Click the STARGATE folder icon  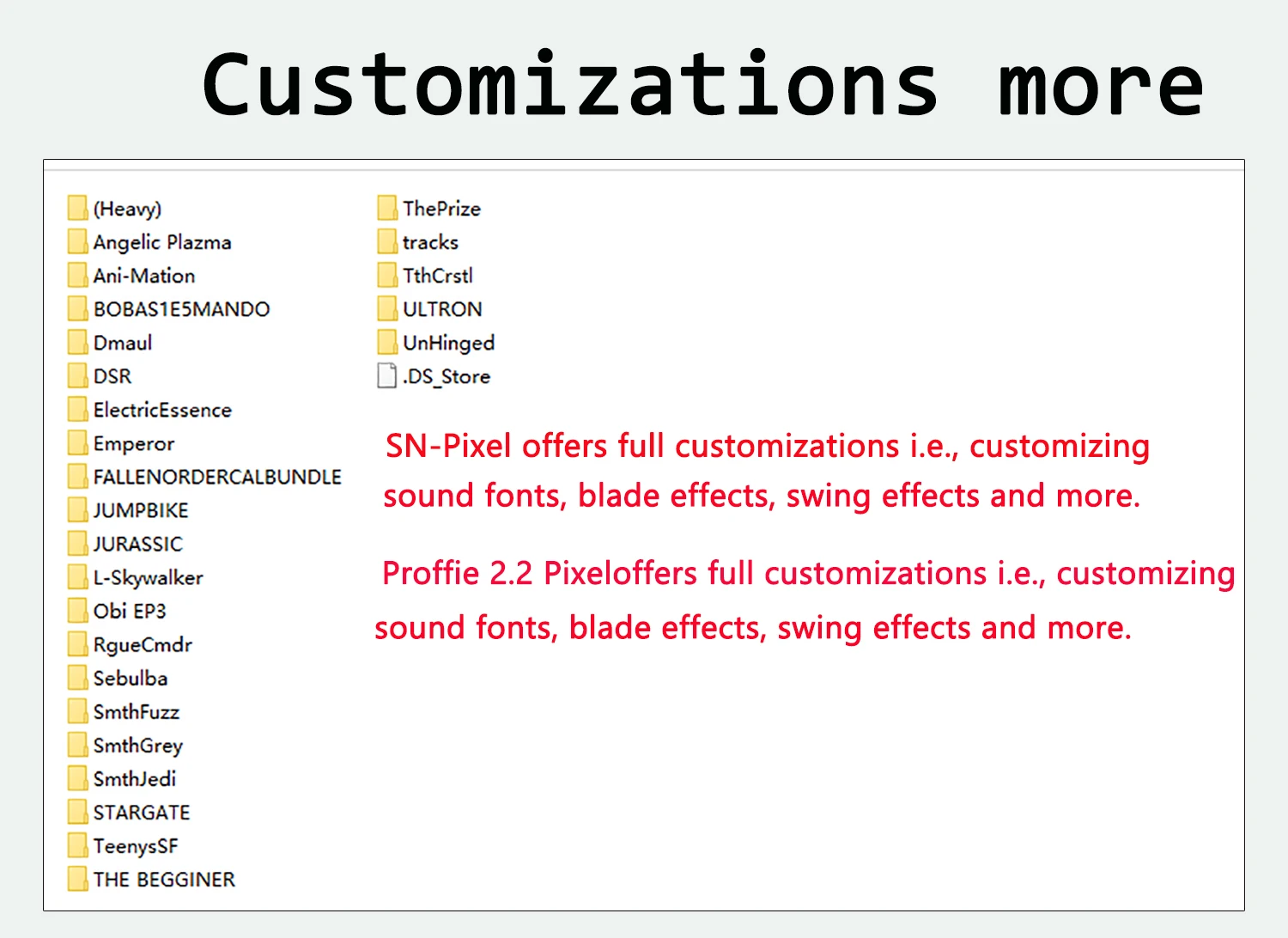pos(77,812)
